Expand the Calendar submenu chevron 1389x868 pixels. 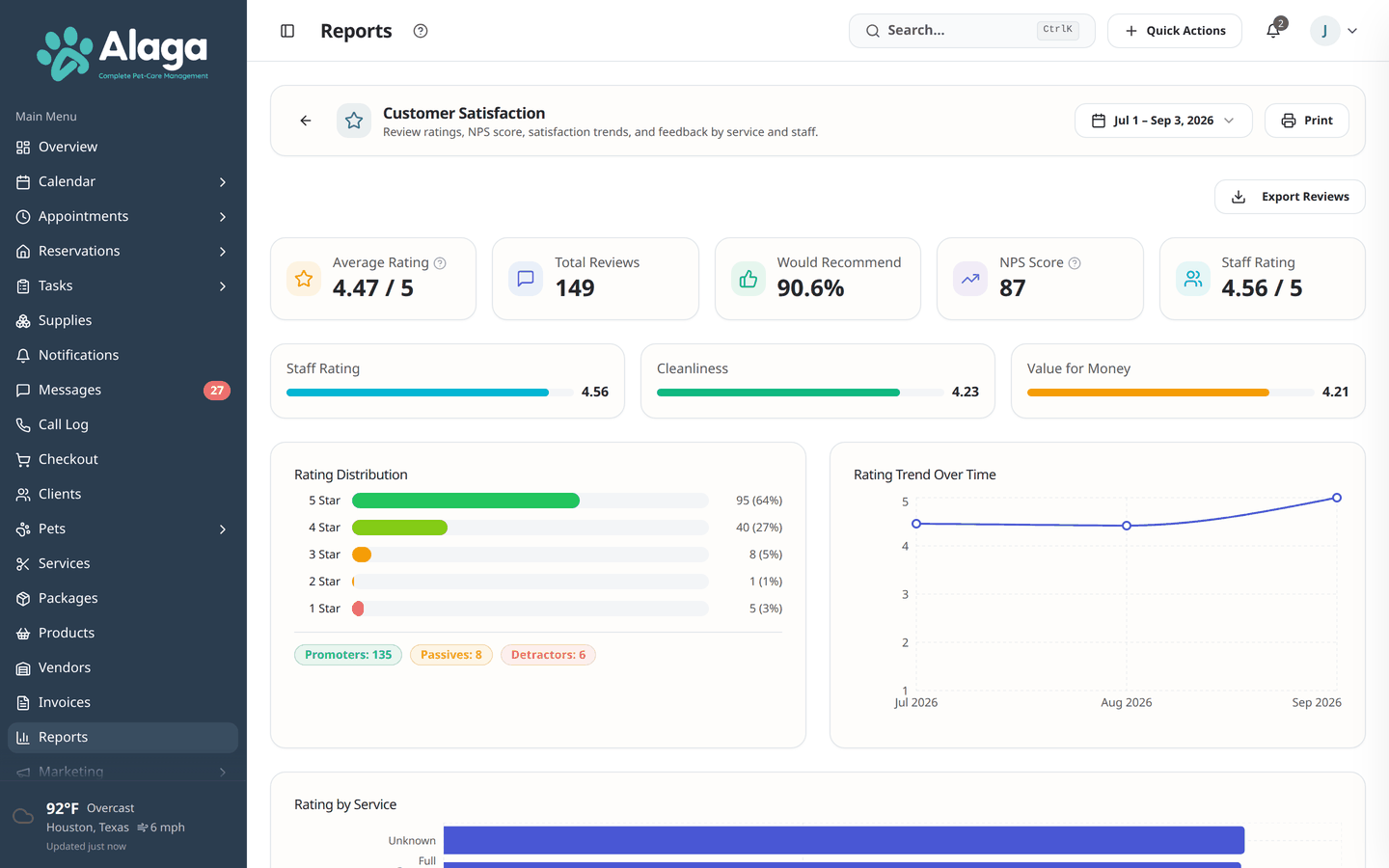(x=223, y=182)
